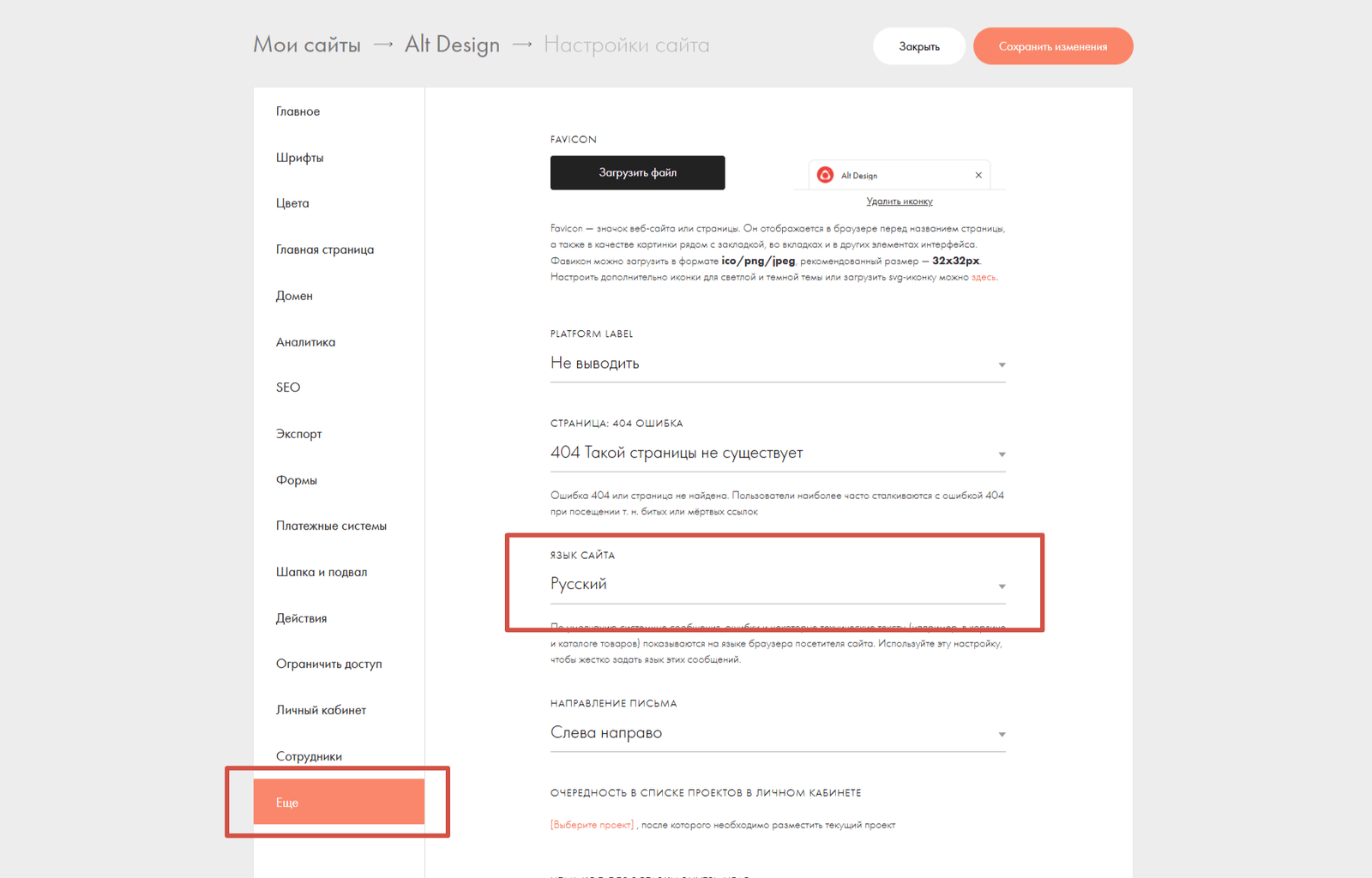Open the Шрифты settings section
Image resolution: width=1372 pixels, height=878 pixels.
[x=299, y=158]
